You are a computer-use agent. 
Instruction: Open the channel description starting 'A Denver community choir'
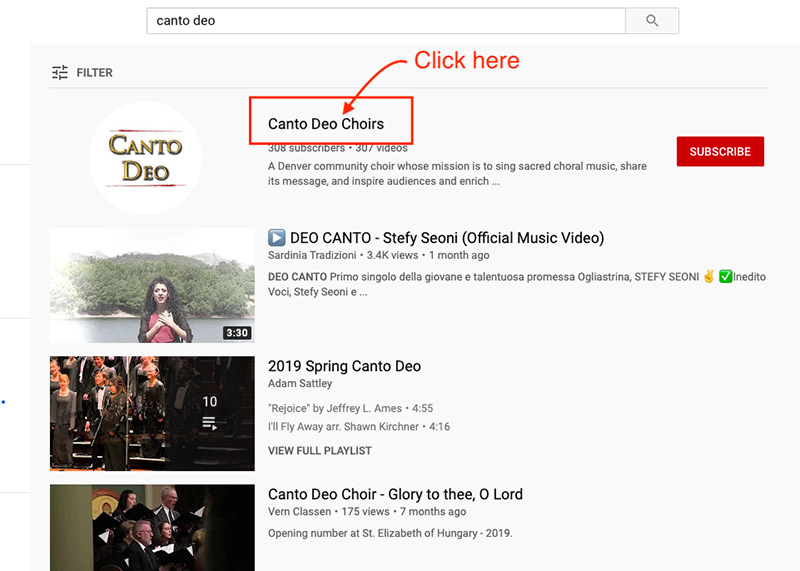pos(457,174)
